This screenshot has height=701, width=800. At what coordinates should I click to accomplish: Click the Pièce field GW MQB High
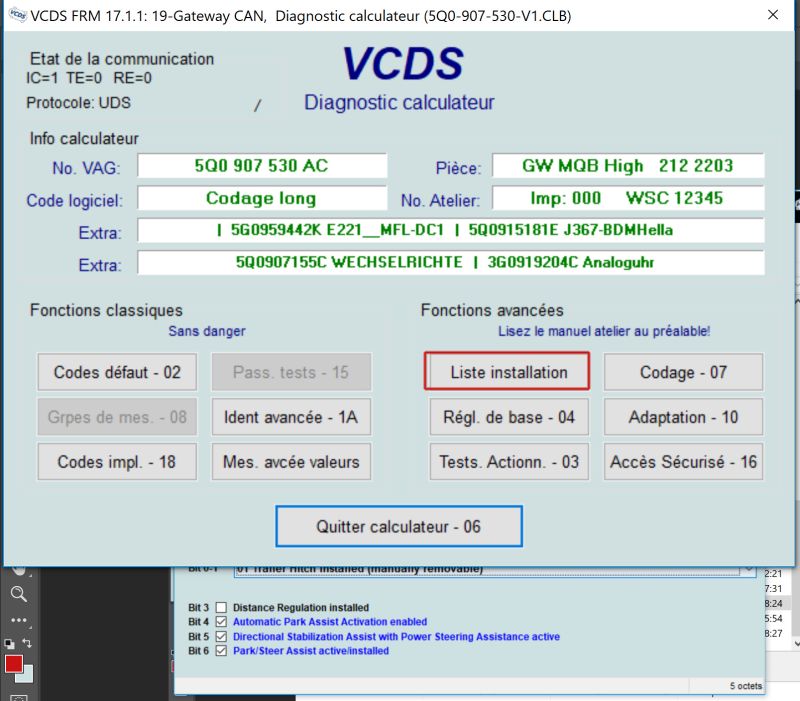coord(628,166)
